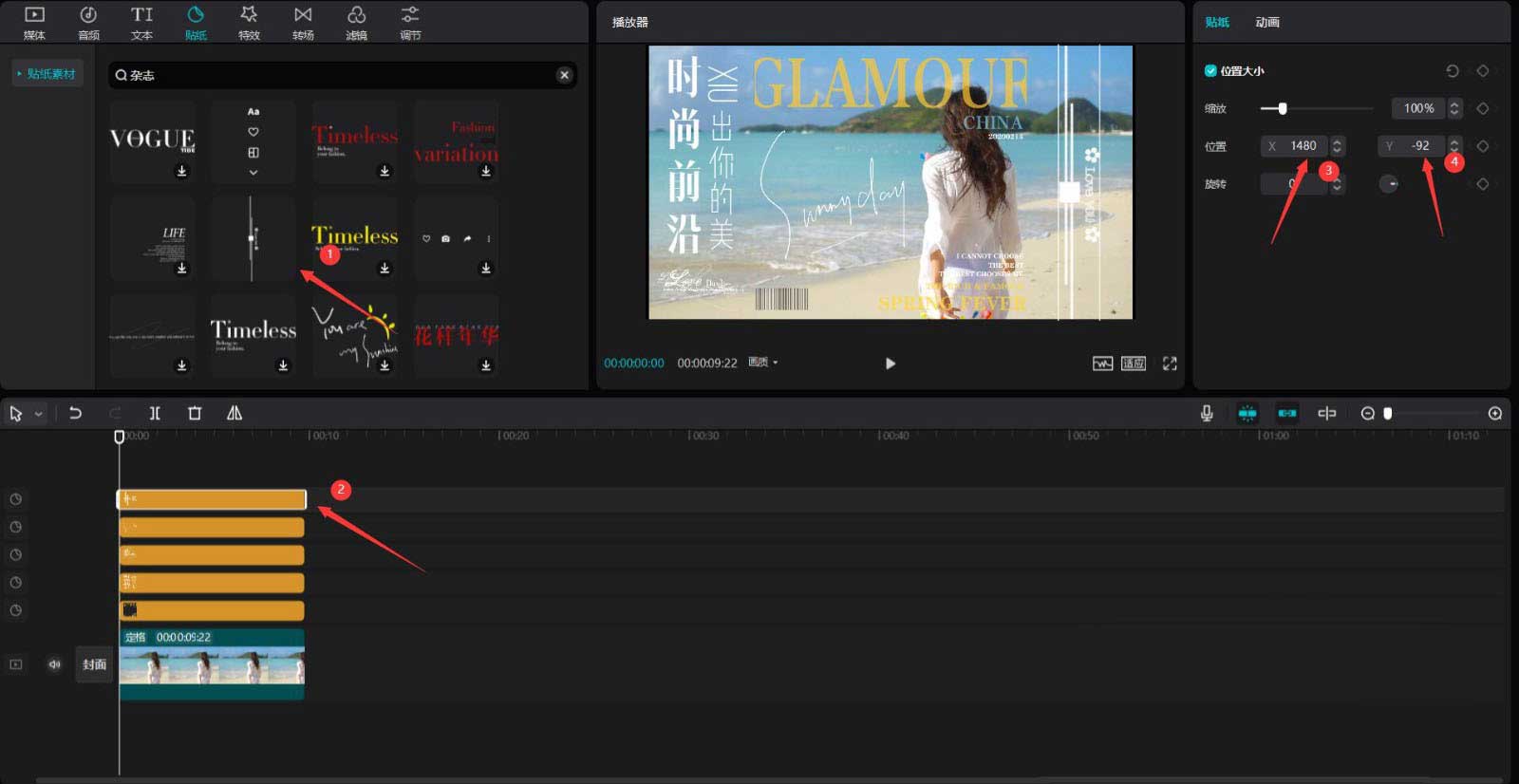Select the 定格 freeze-frame video clip
Image resolution: width=1519 pixels, height=784 pixels.
point(212,664)
